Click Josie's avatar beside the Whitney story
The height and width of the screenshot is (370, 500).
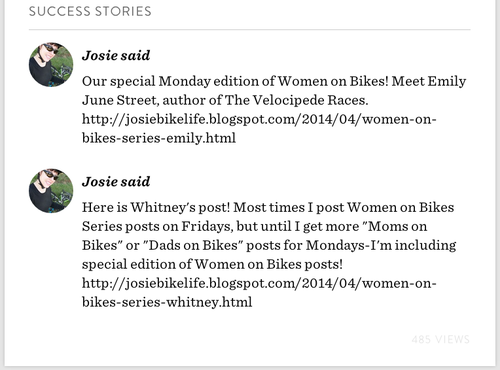(51, 191)
